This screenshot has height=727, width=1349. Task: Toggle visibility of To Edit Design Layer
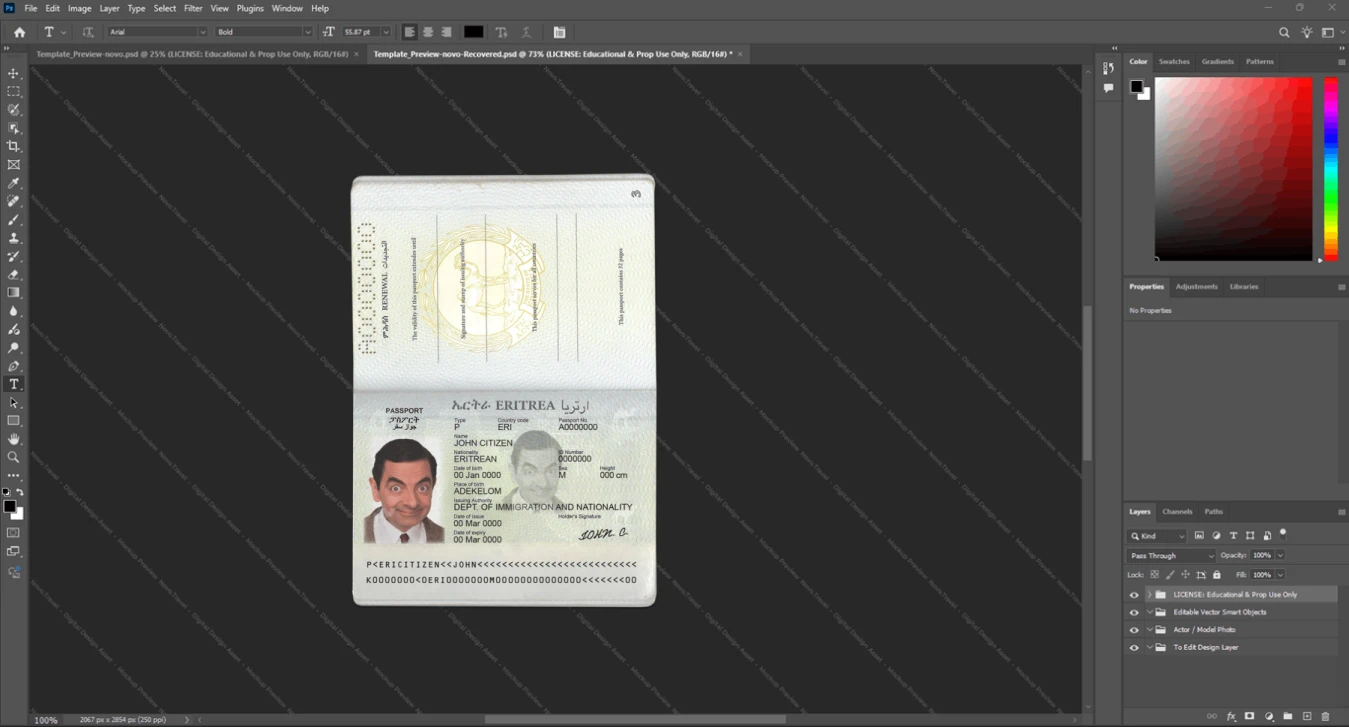point(1134,647)
